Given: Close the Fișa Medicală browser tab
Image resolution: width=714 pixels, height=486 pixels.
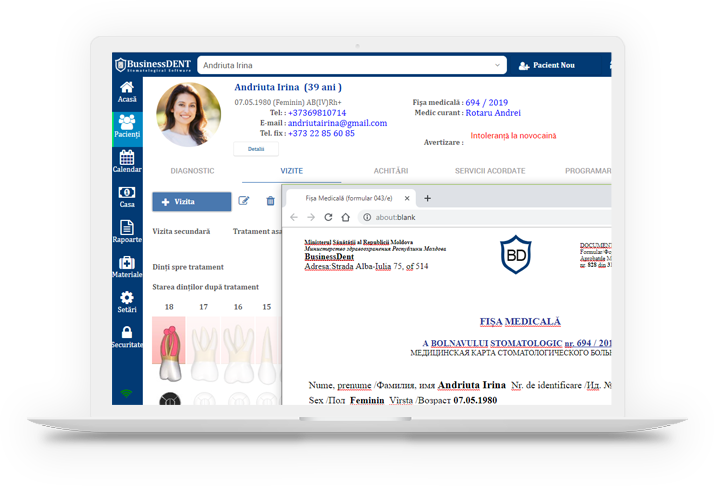Looking at the screenshot, I should click(407, 198).
